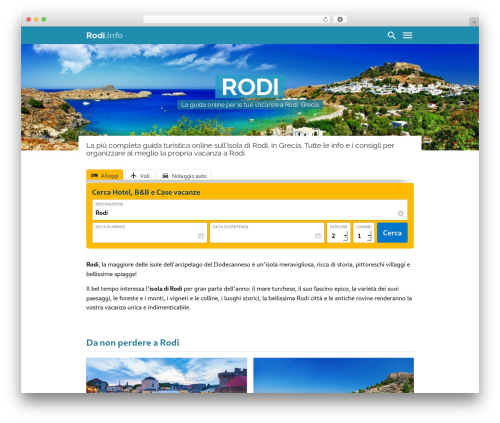Select the Alloggi tab

tap(105, 175)
